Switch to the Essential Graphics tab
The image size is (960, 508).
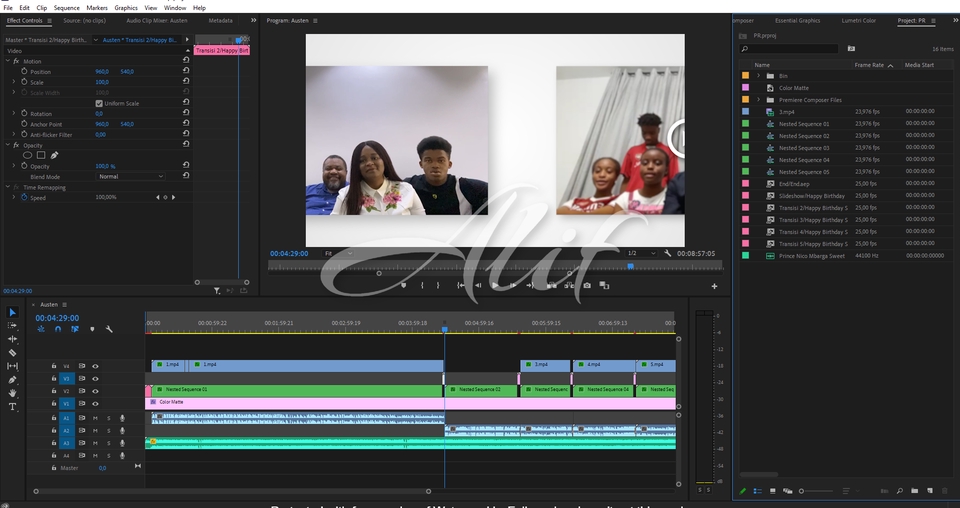tap(797, 20)
